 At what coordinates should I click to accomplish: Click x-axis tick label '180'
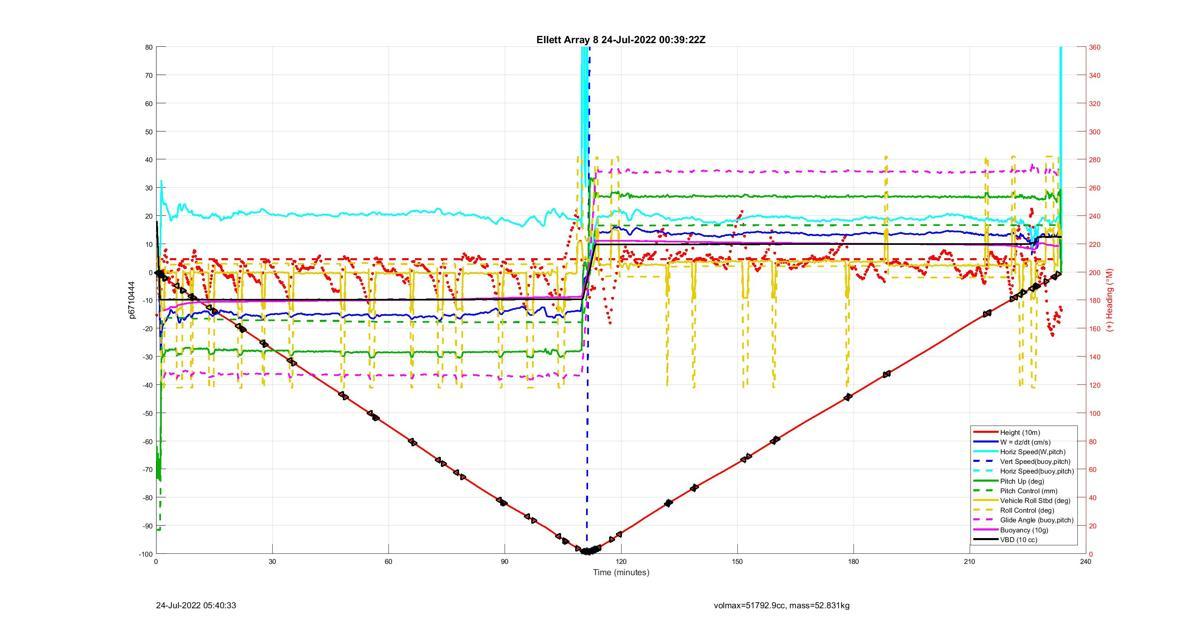853,562
